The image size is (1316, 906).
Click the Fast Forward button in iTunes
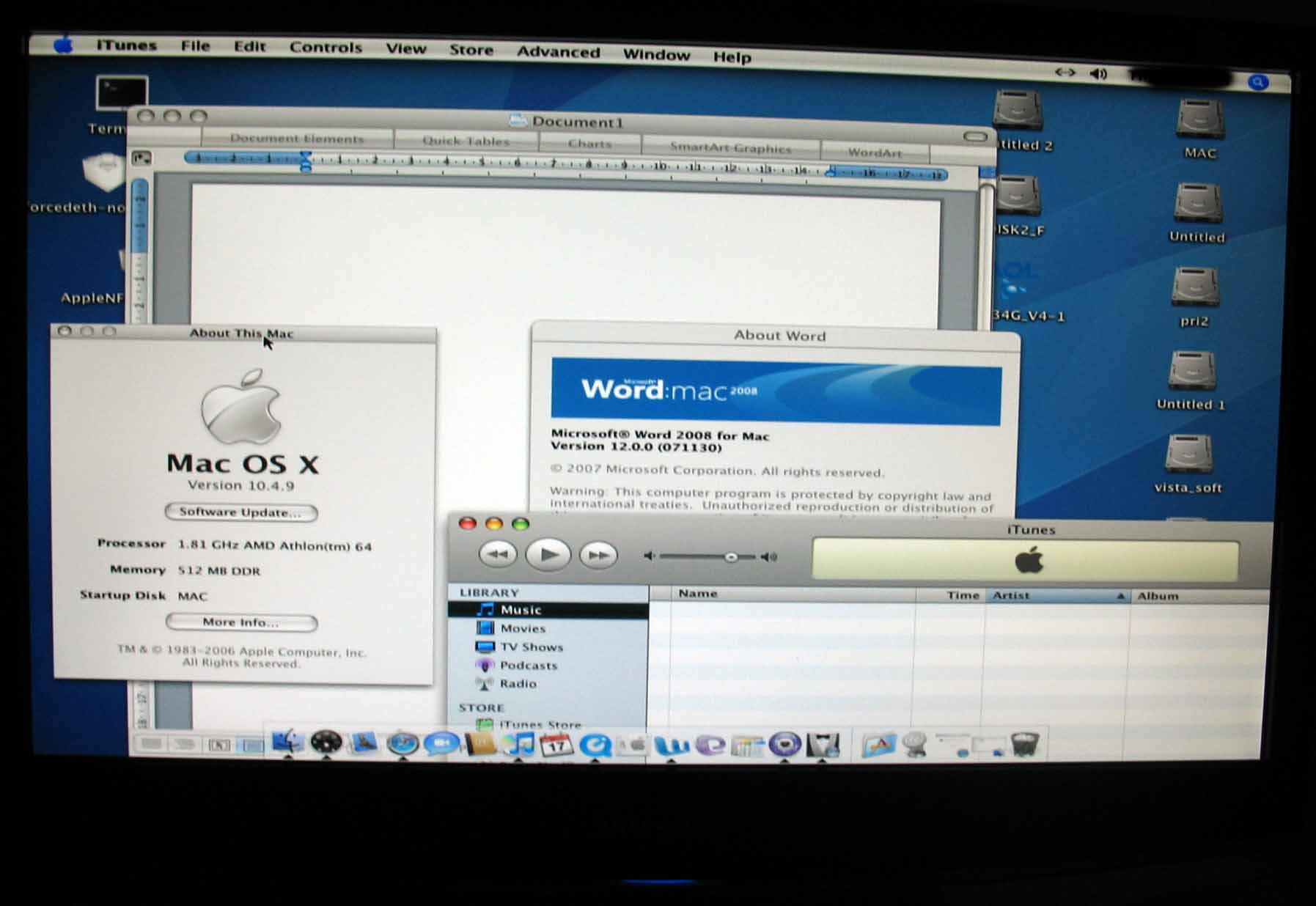(x=598, y=556)
